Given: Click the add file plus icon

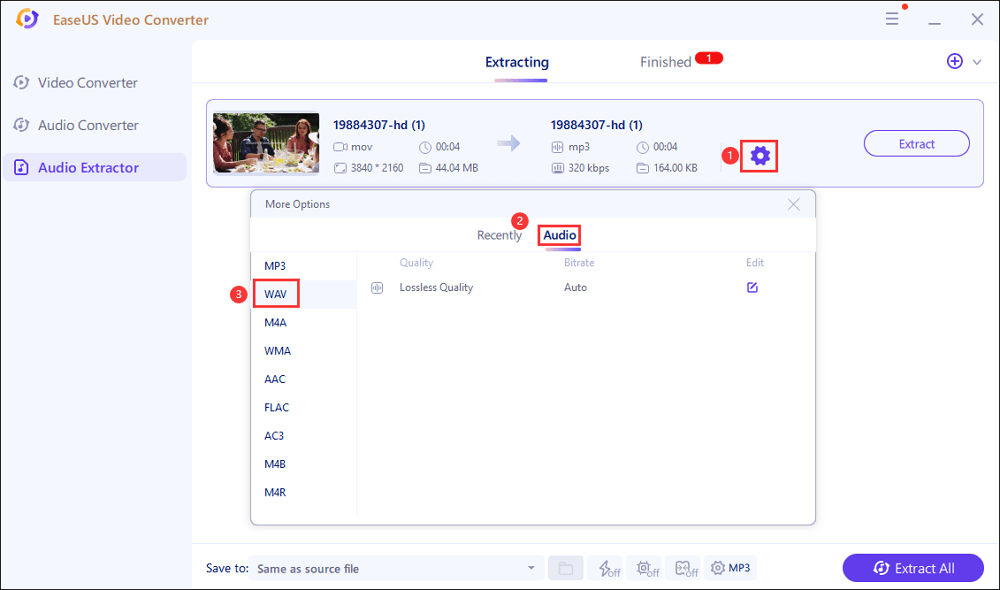Looking at the screenshot, I should 954,61.
